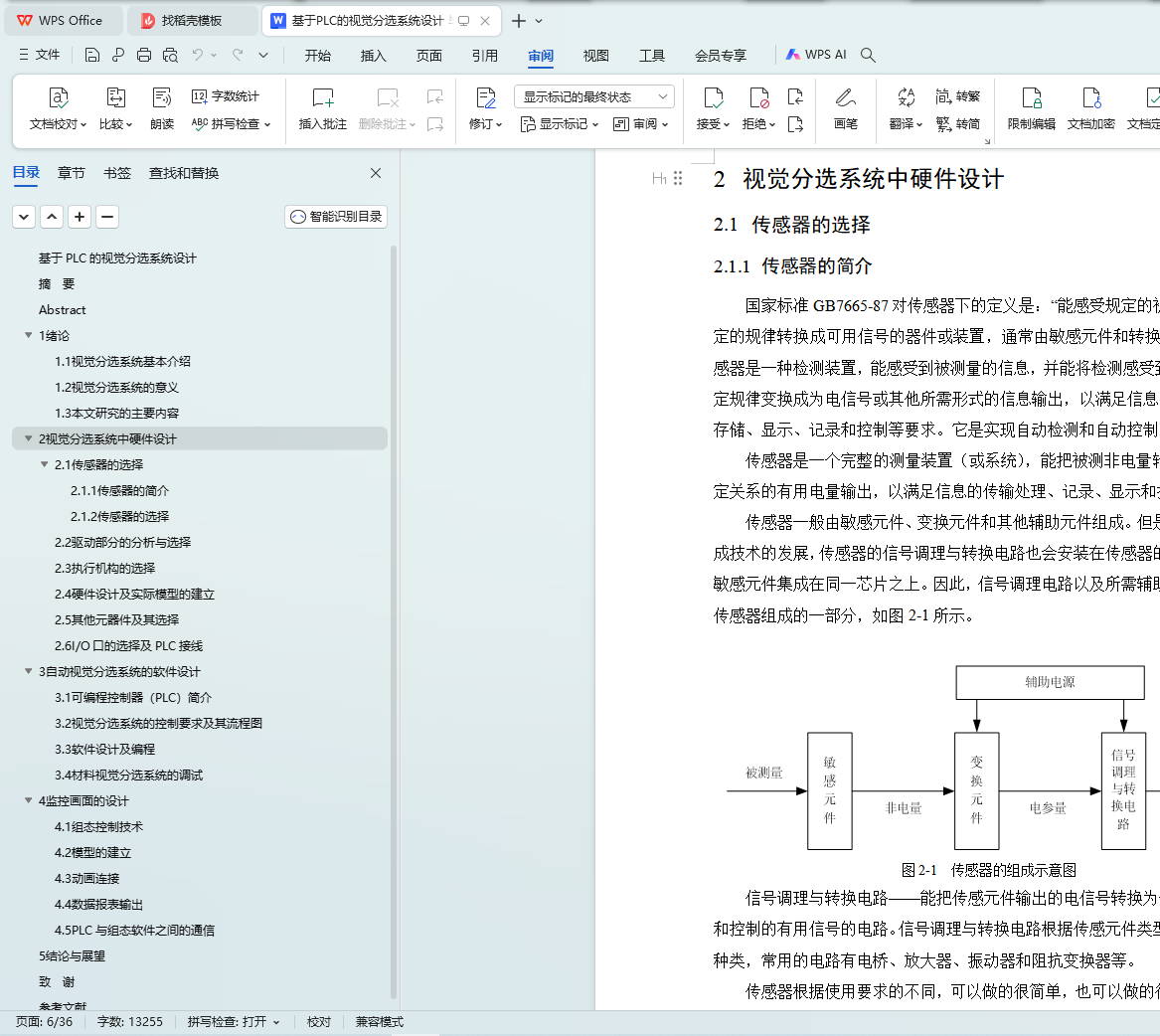This screenshot has height=1036, width=1160.
Task: Click 插入批注 insert comment icon
Action: point(323,97)
